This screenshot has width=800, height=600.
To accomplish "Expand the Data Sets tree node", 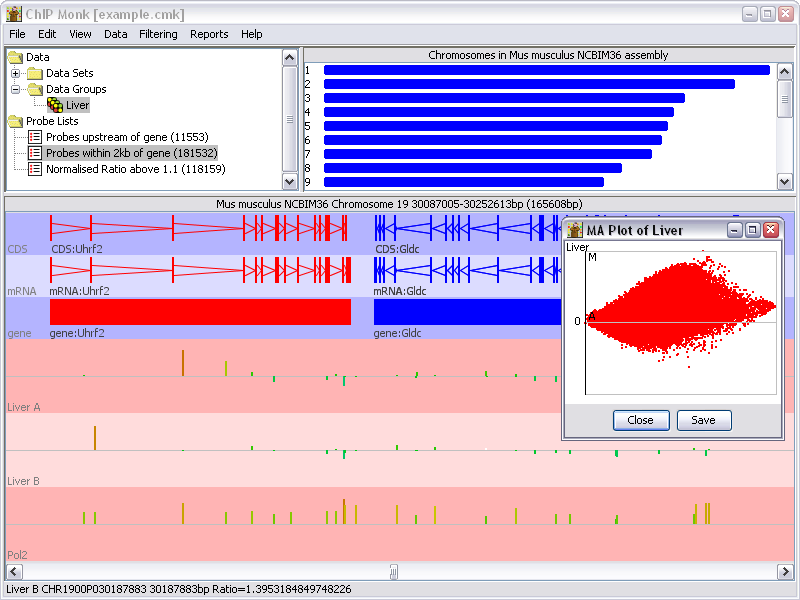I will click(15, 73).
